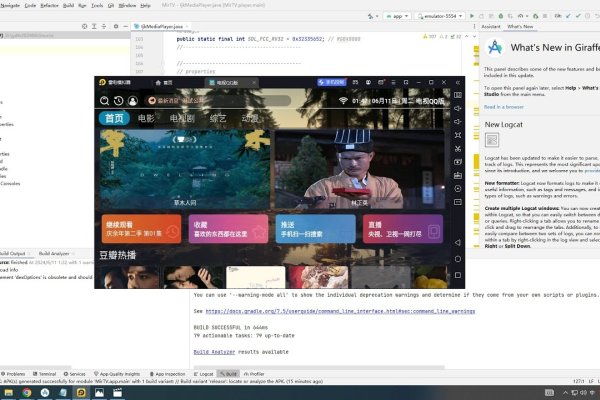The width and height of the screenshot is (600, 400).
Task: Click the 收藏 favorites card
Action: [213, 228]
